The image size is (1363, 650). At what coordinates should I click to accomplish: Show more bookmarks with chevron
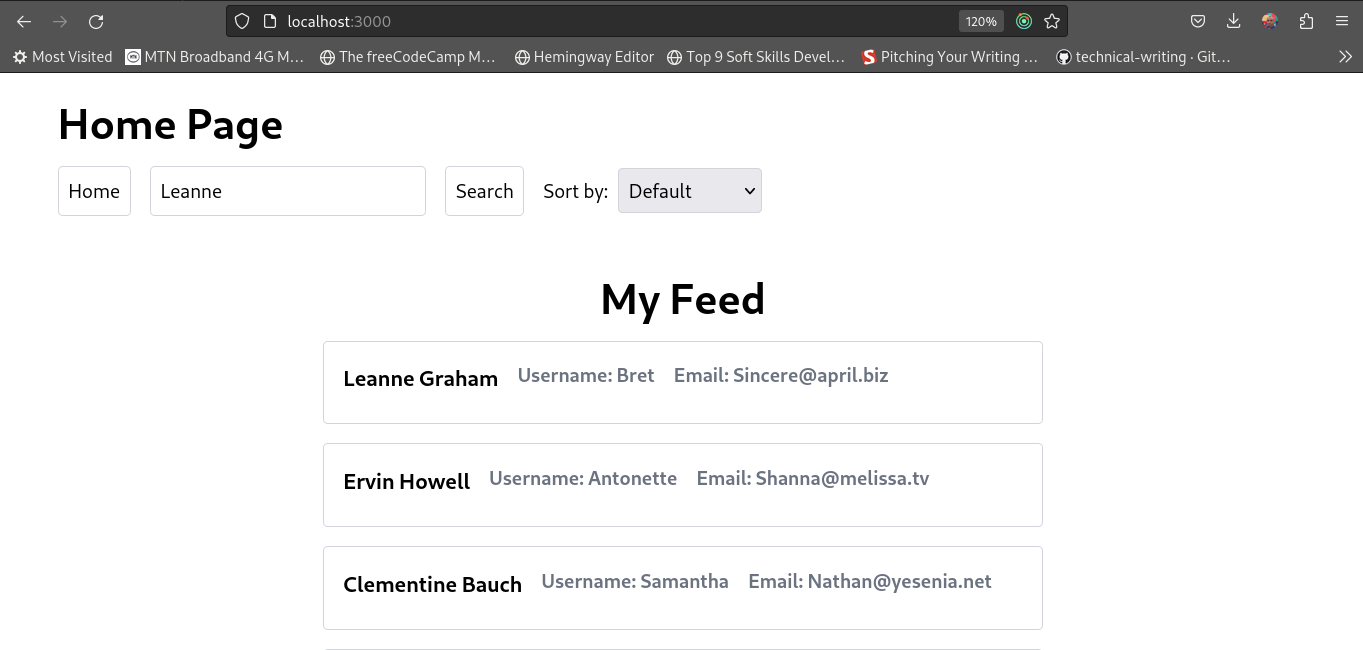pyautogui.click(x=1345, y=57)
